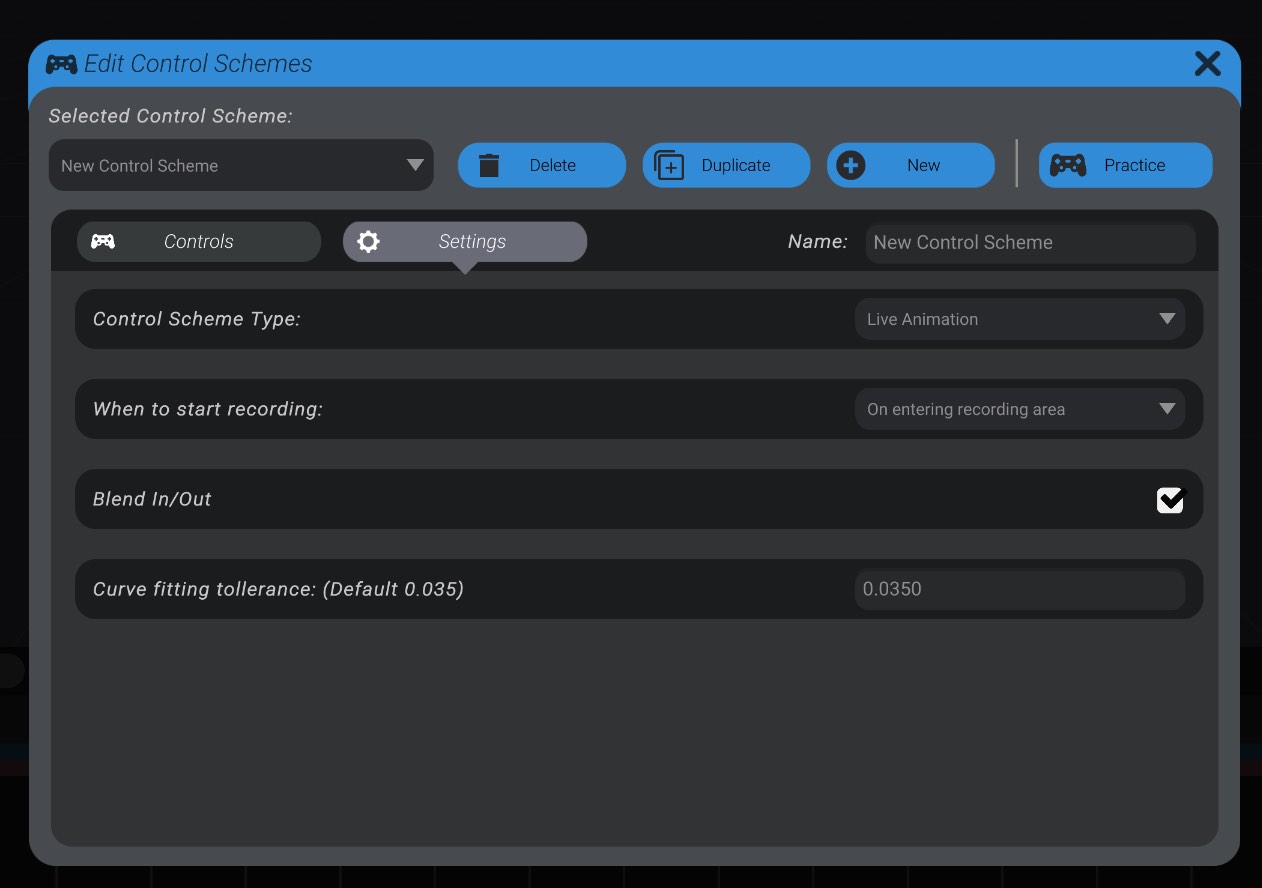Click the gamepad icon on the Practice button
This screenshot has height=888, width=1262.
[x=1068, y=164]
